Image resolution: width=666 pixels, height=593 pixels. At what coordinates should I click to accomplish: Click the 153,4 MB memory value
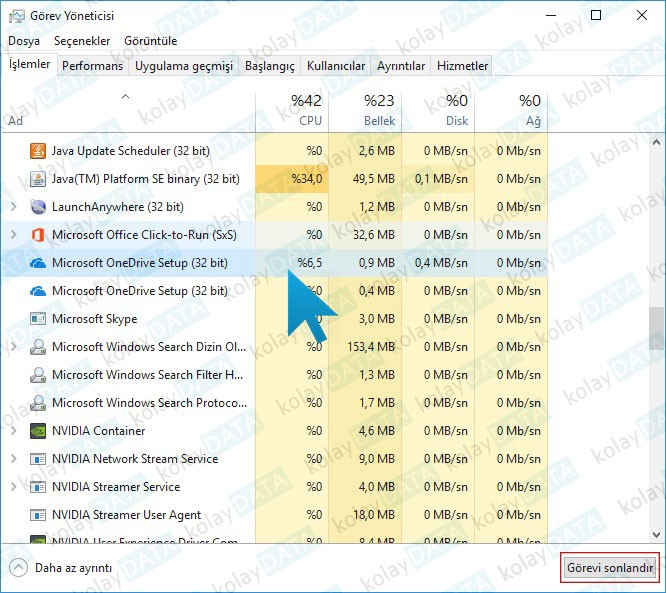pos(371,347)
